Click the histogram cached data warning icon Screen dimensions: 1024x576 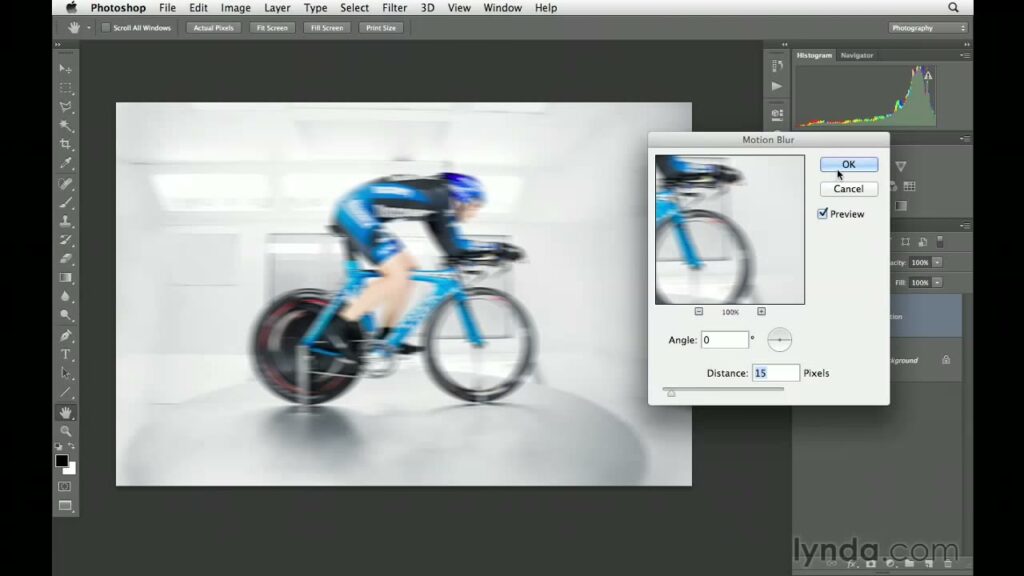tap(928, 75)
